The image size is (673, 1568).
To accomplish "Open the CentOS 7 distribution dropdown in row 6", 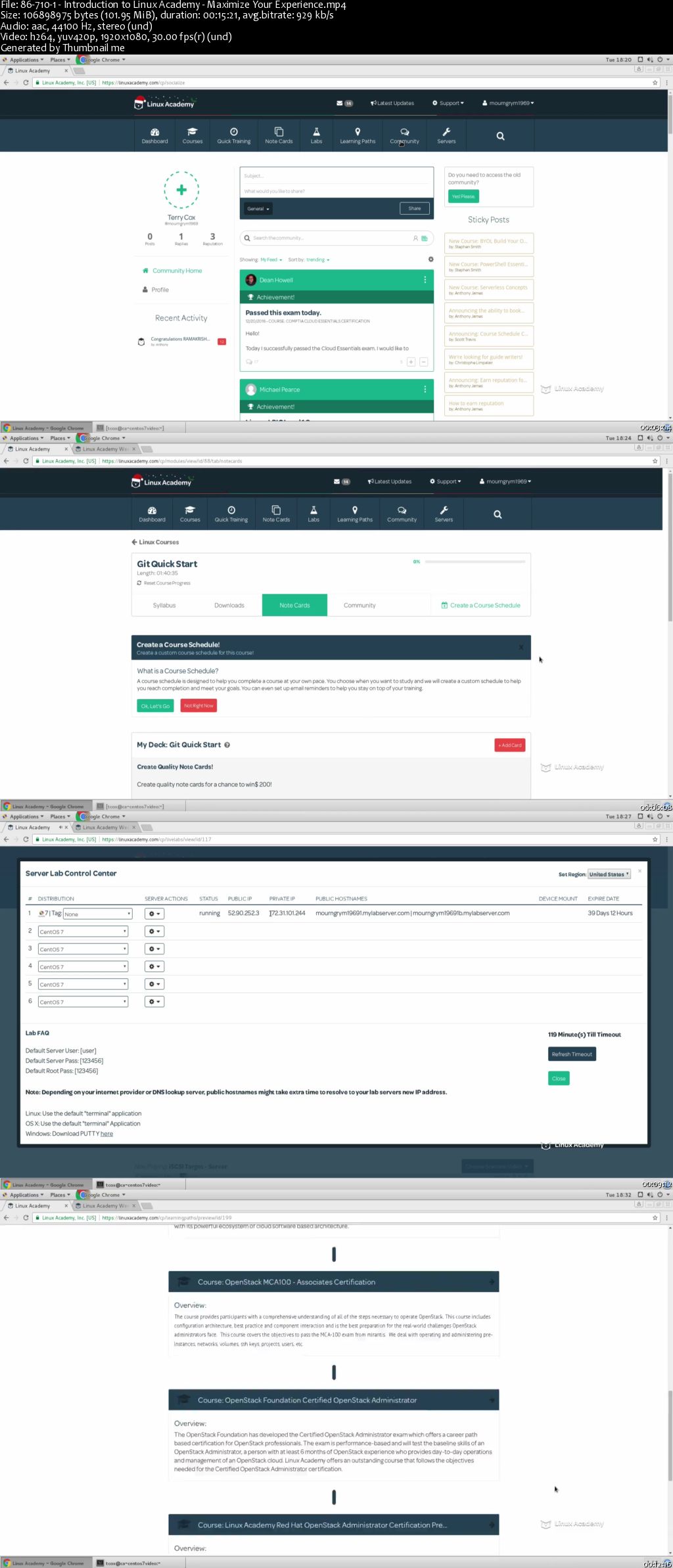I will [83, 1002].
